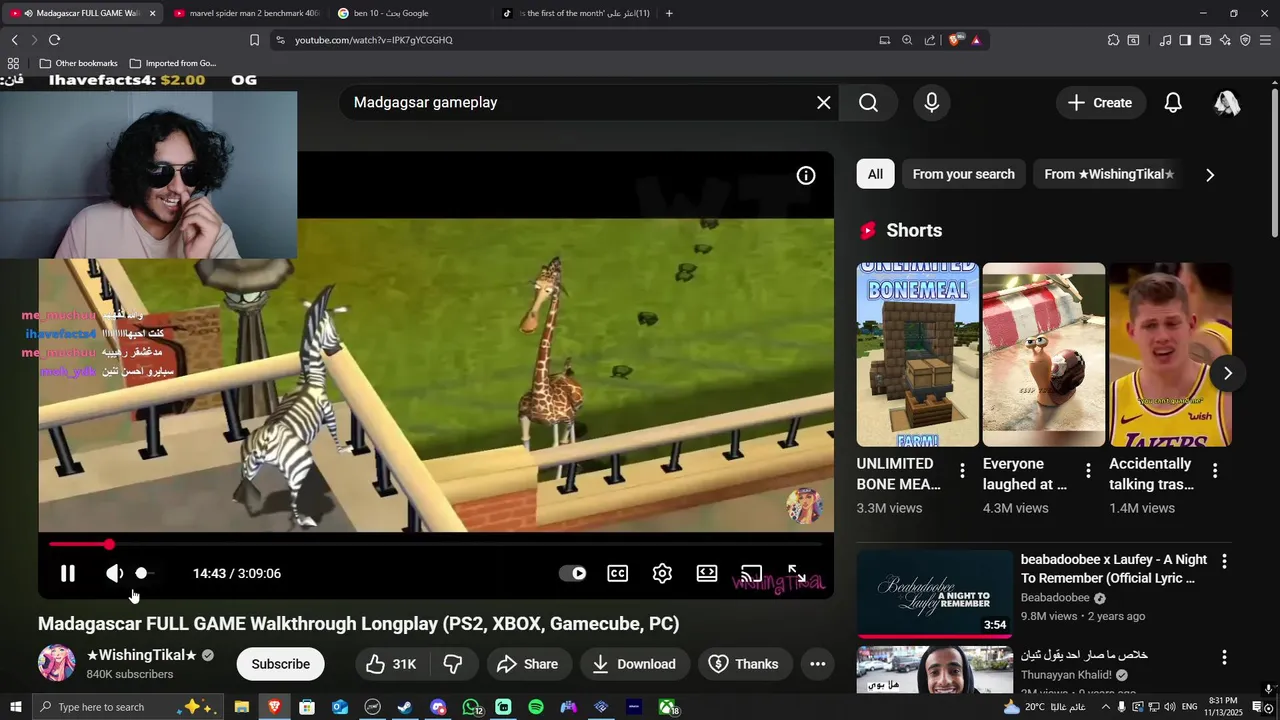Viewport: 1280px width, 720px height.
Task: Send Thanks to creator
Action: click(744, 664)
